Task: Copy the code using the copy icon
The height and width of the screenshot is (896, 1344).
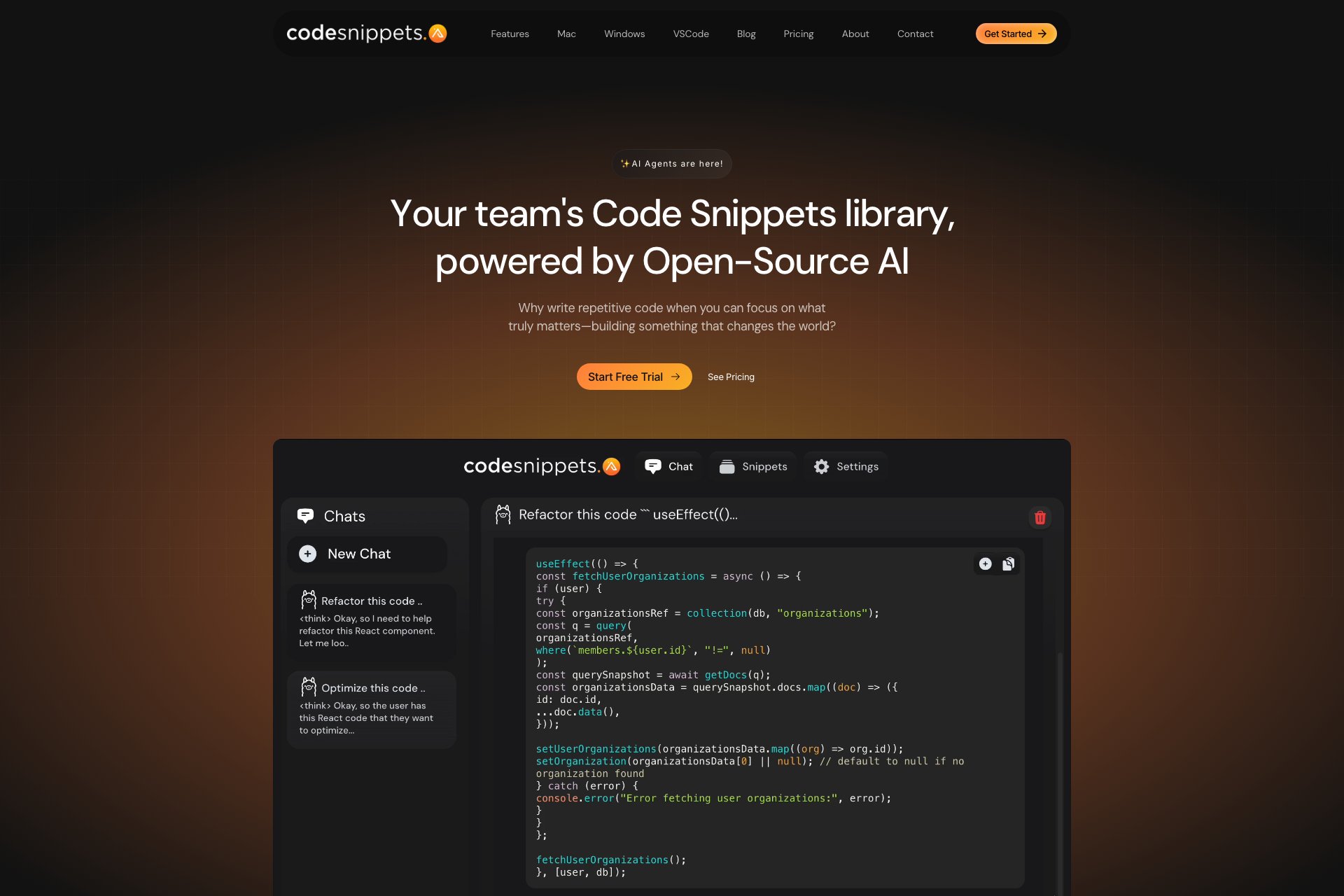Action: [x=1008, y=563]
